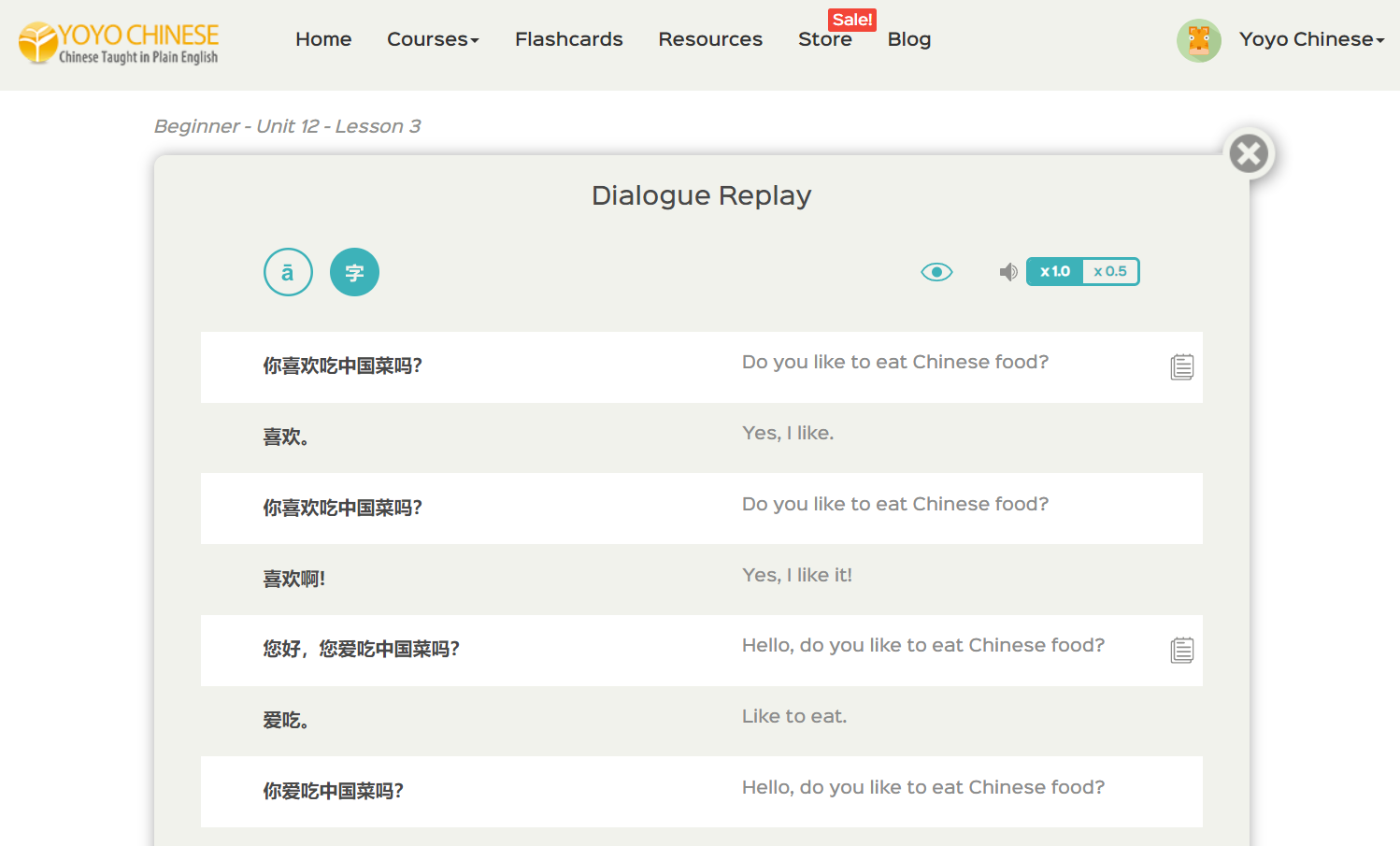Close the Dialogue Replay popup
This screenshot has width=1400, height=846.
pos(1249,153)
